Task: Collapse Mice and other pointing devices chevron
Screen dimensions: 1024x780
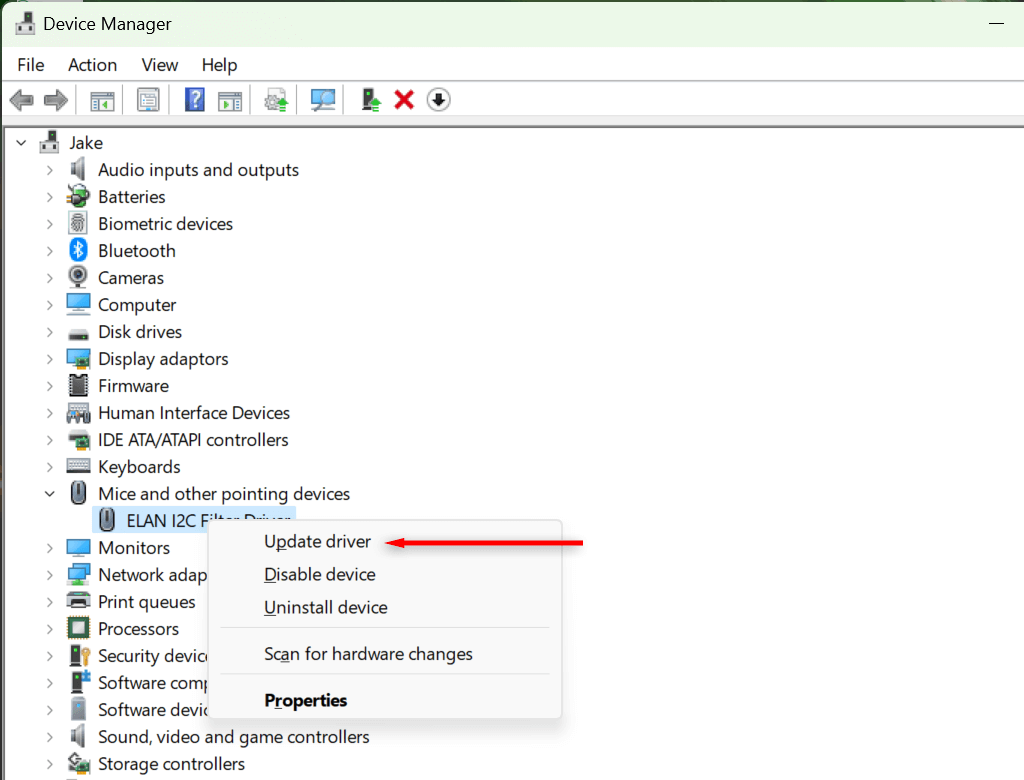Action: tap(50, 494)
